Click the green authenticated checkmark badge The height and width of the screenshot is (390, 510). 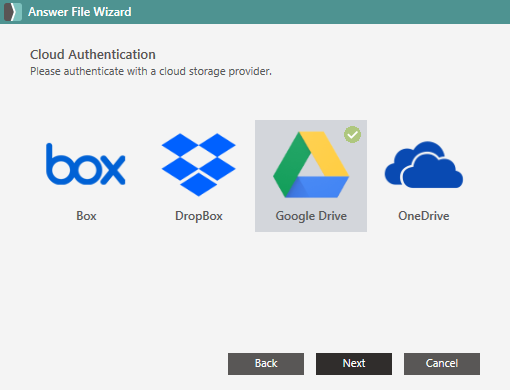point(352,135)
